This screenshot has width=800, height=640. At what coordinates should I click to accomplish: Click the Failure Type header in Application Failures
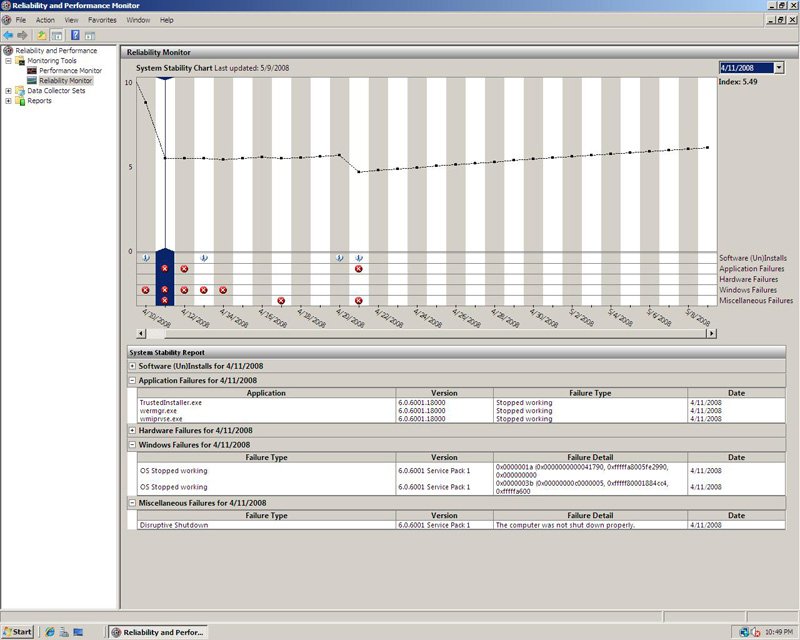click(590, 393)
